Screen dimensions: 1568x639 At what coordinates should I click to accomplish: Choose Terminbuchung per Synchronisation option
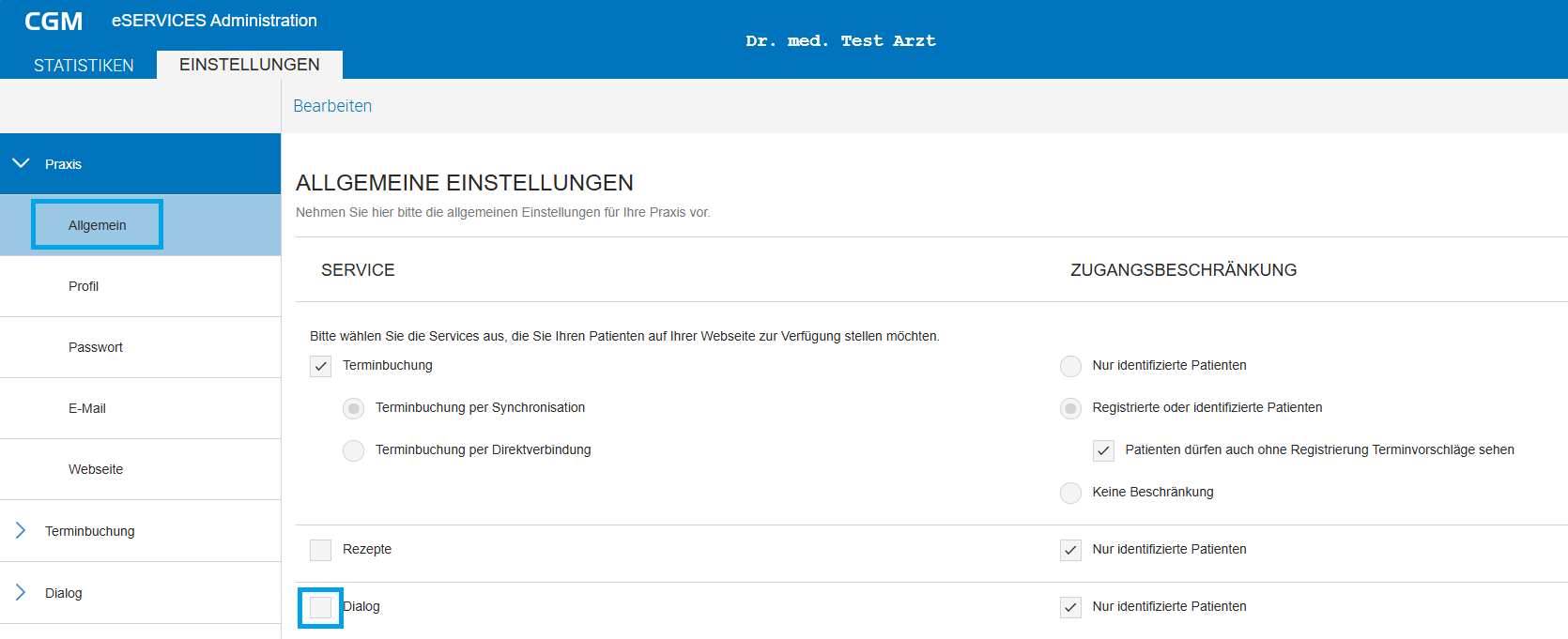pyautogui.click(x=354, y=408)
